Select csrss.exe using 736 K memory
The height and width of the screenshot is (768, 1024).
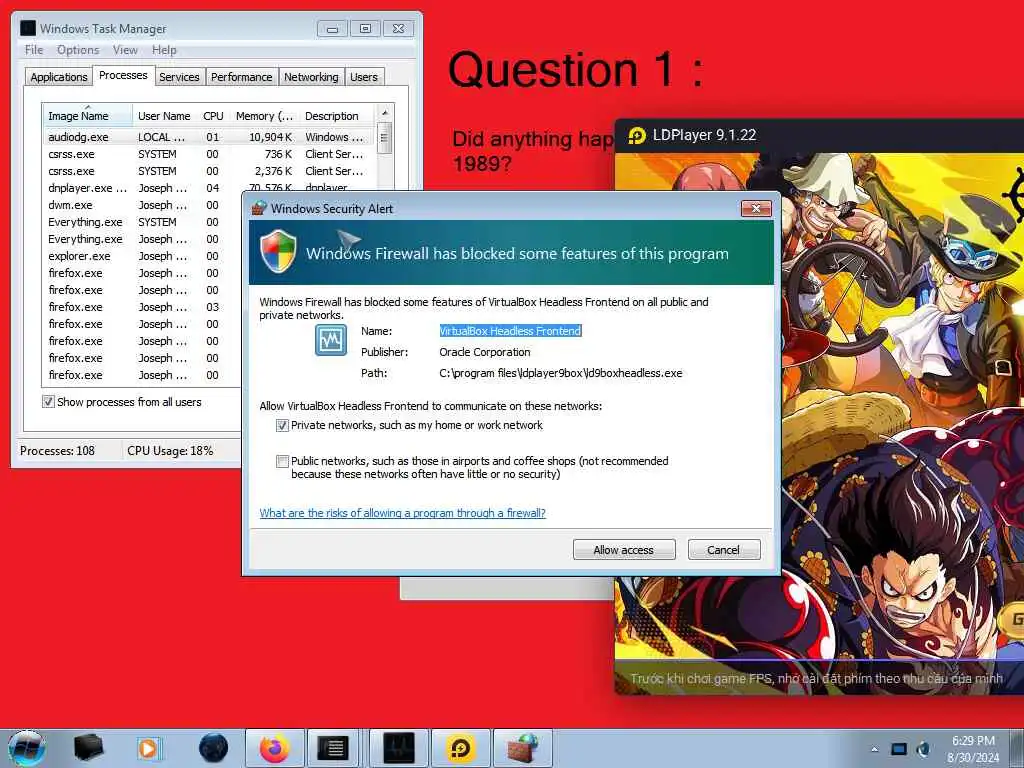[x=209, y=154]
